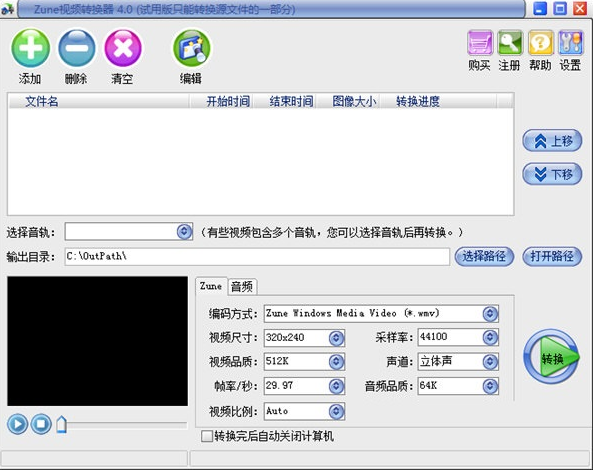593x470 pixels.
Task: Click the 购买 shopping cart icon
Action: (480, 43)
